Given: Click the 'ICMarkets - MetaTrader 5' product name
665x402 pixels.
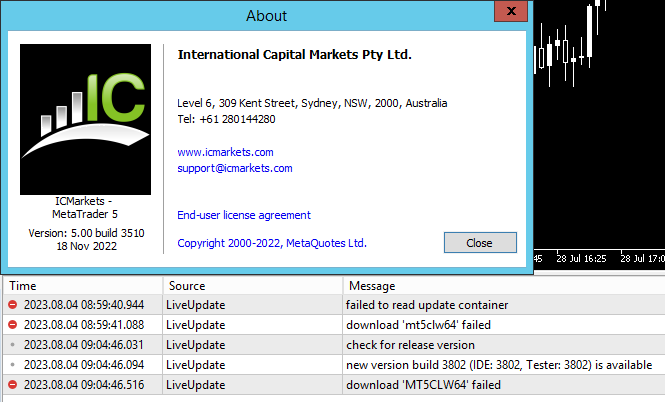Looking at the screenshot, I should (84, 208).
